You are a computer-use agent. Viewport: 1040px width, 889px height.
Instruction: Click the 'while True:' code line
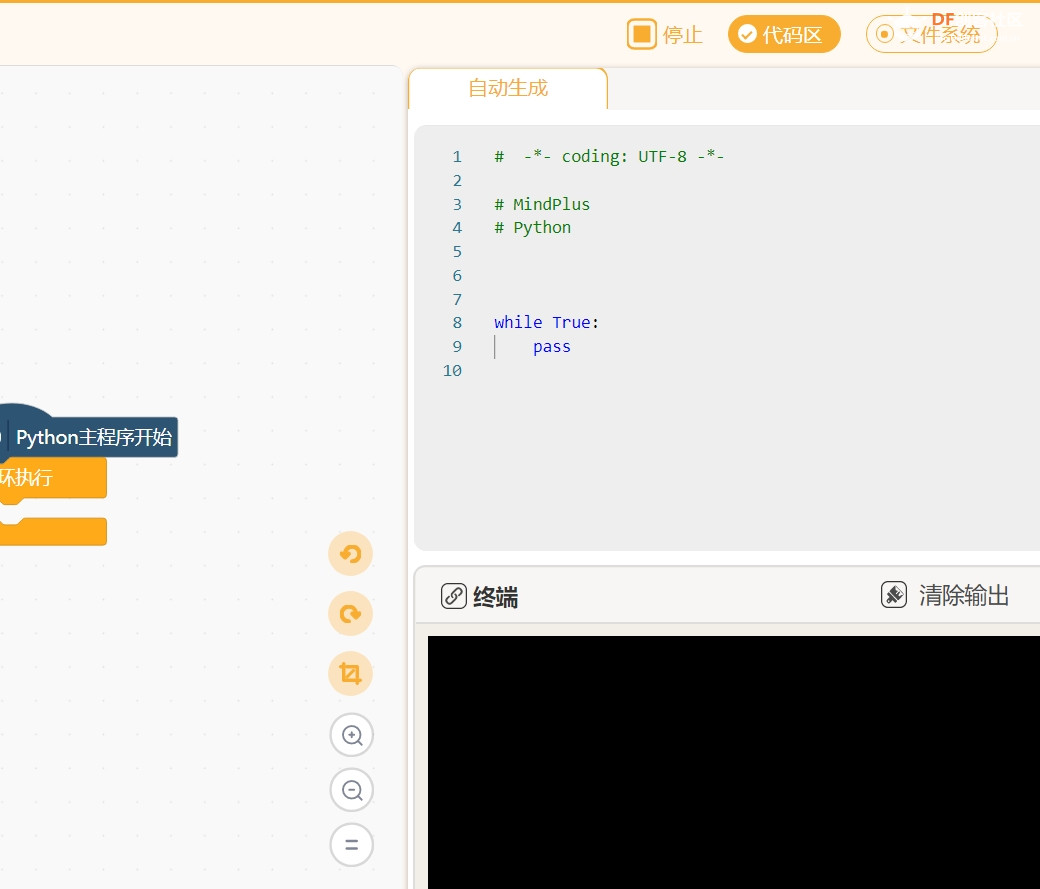coord(547,322)
